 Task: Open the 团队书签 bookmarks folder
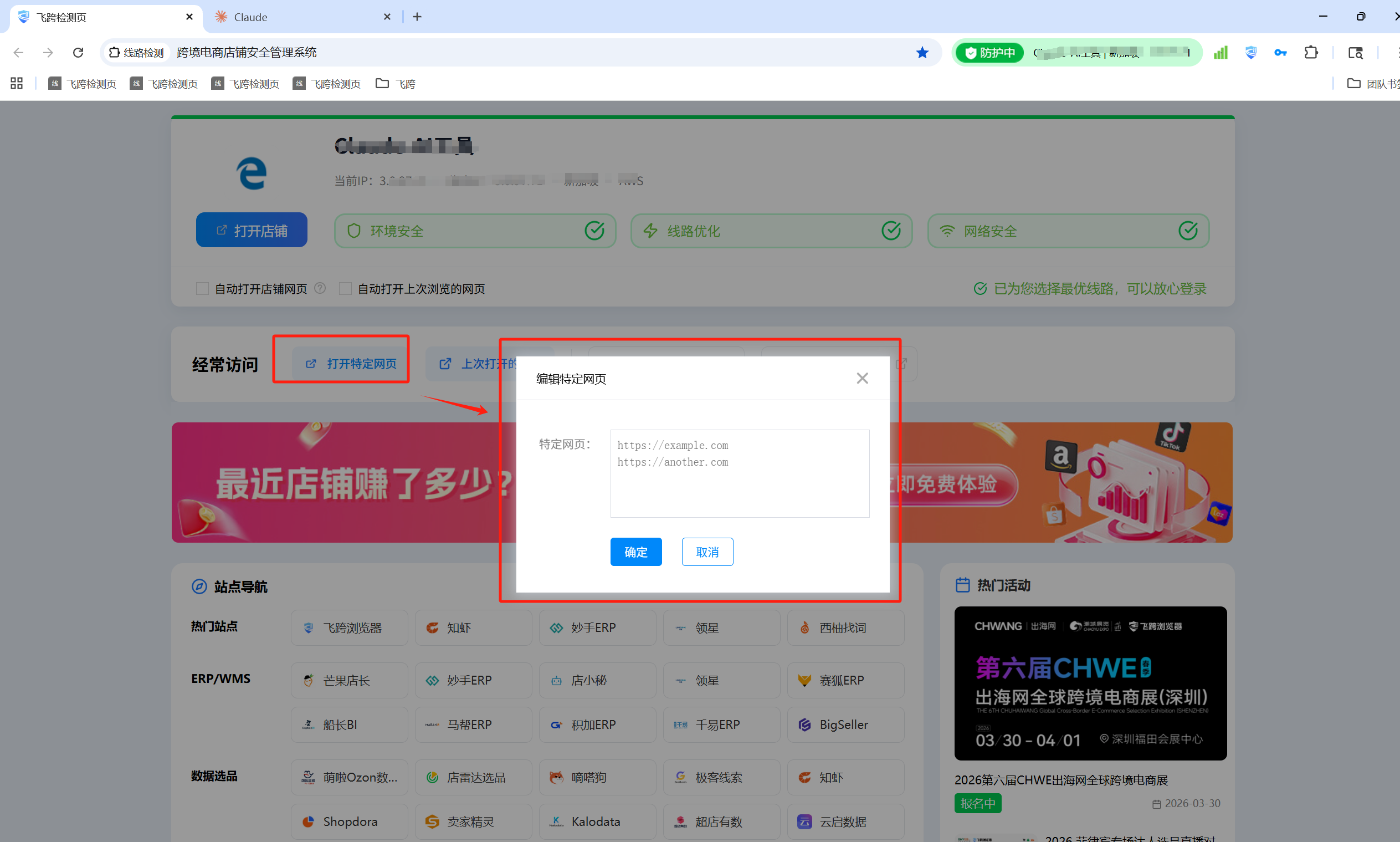coord(1373,84)
